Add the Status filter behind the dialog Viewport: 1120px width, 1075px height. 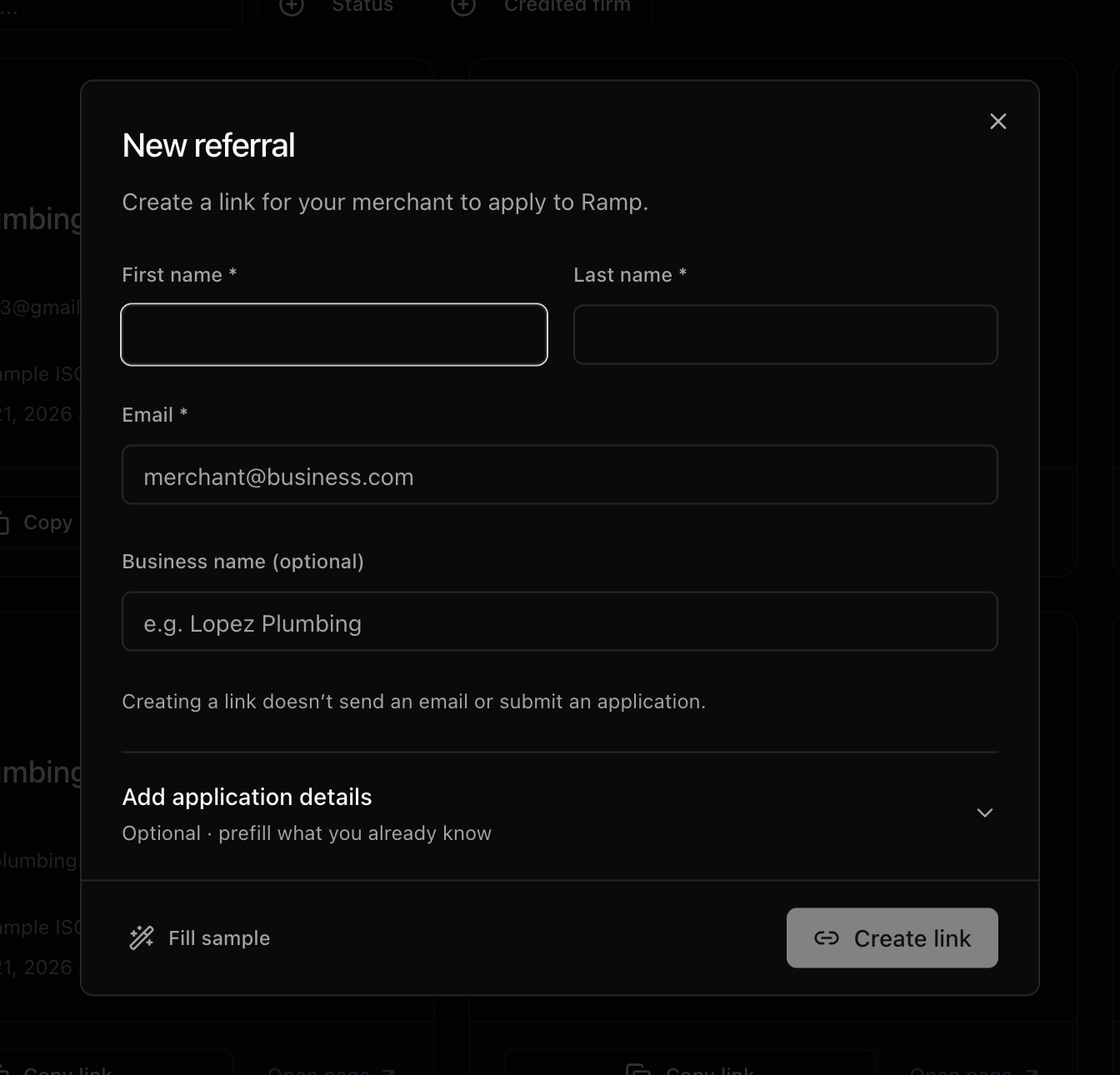336,8
